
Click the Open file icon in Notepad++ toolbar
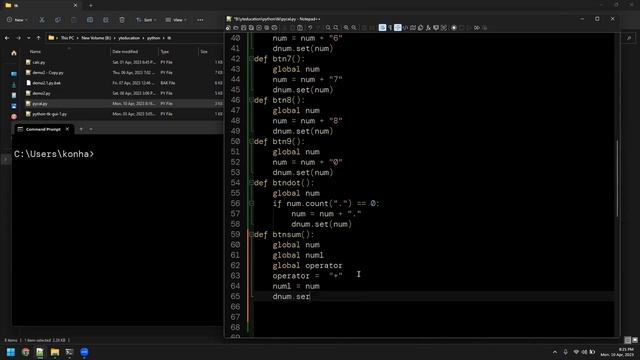(x=236, y=28)
